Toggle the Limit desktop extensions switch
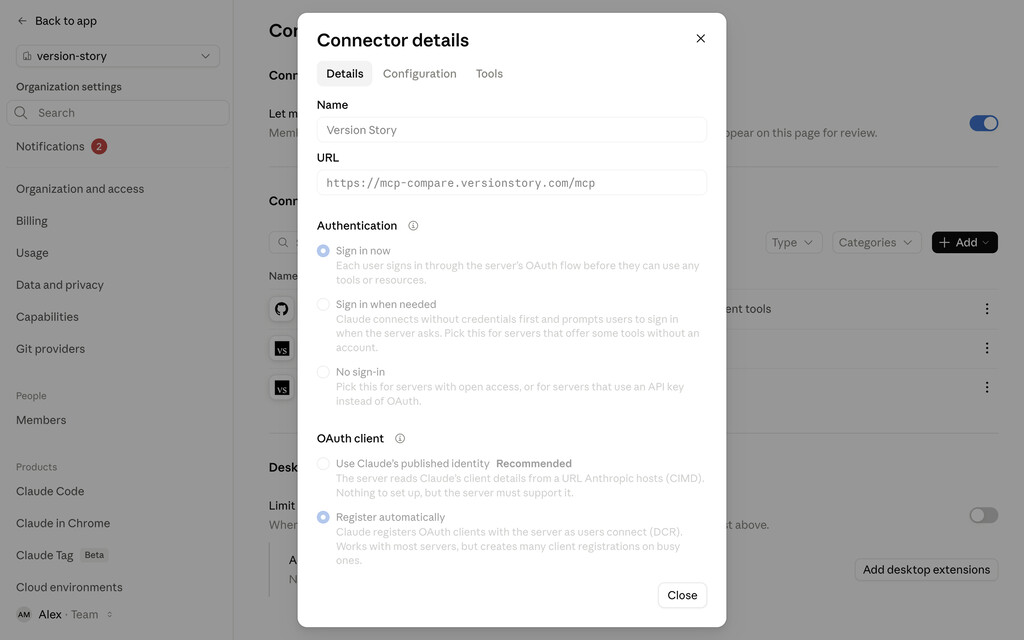 [x=984, y=515]
